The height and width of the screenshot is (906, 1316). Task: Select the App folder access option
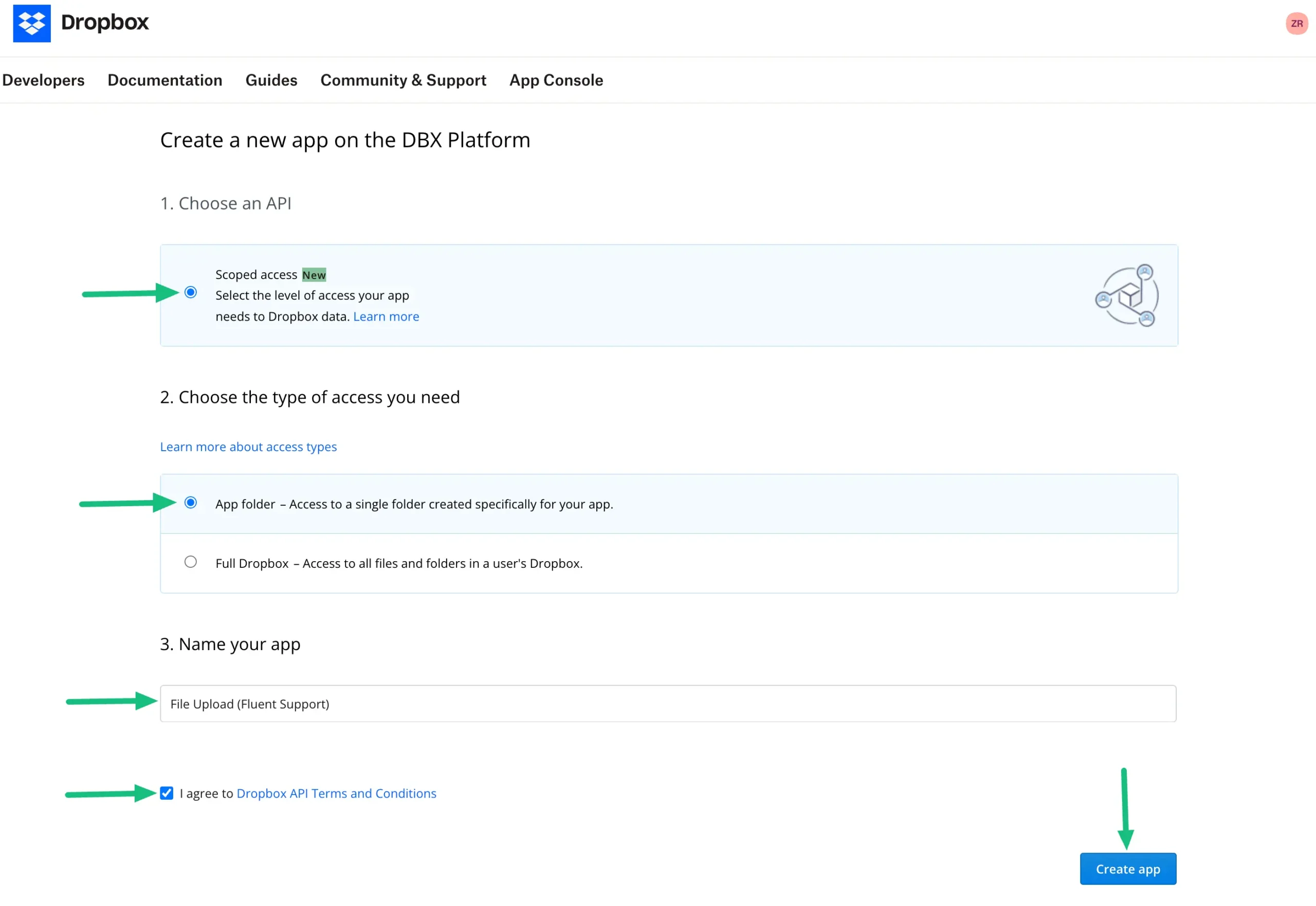[x=191, y=503]
